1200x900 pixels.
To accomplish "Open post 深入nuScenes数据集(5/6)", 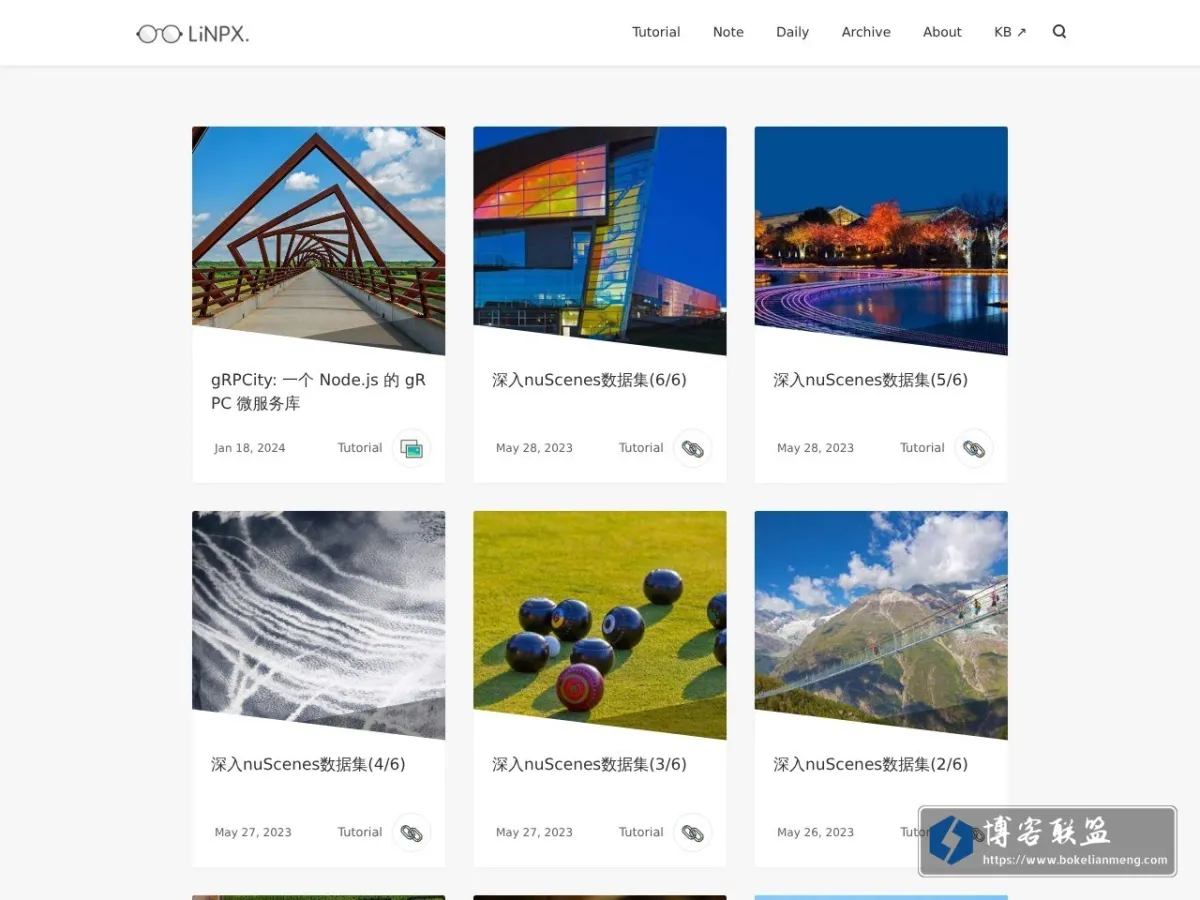I will point(870,380).
